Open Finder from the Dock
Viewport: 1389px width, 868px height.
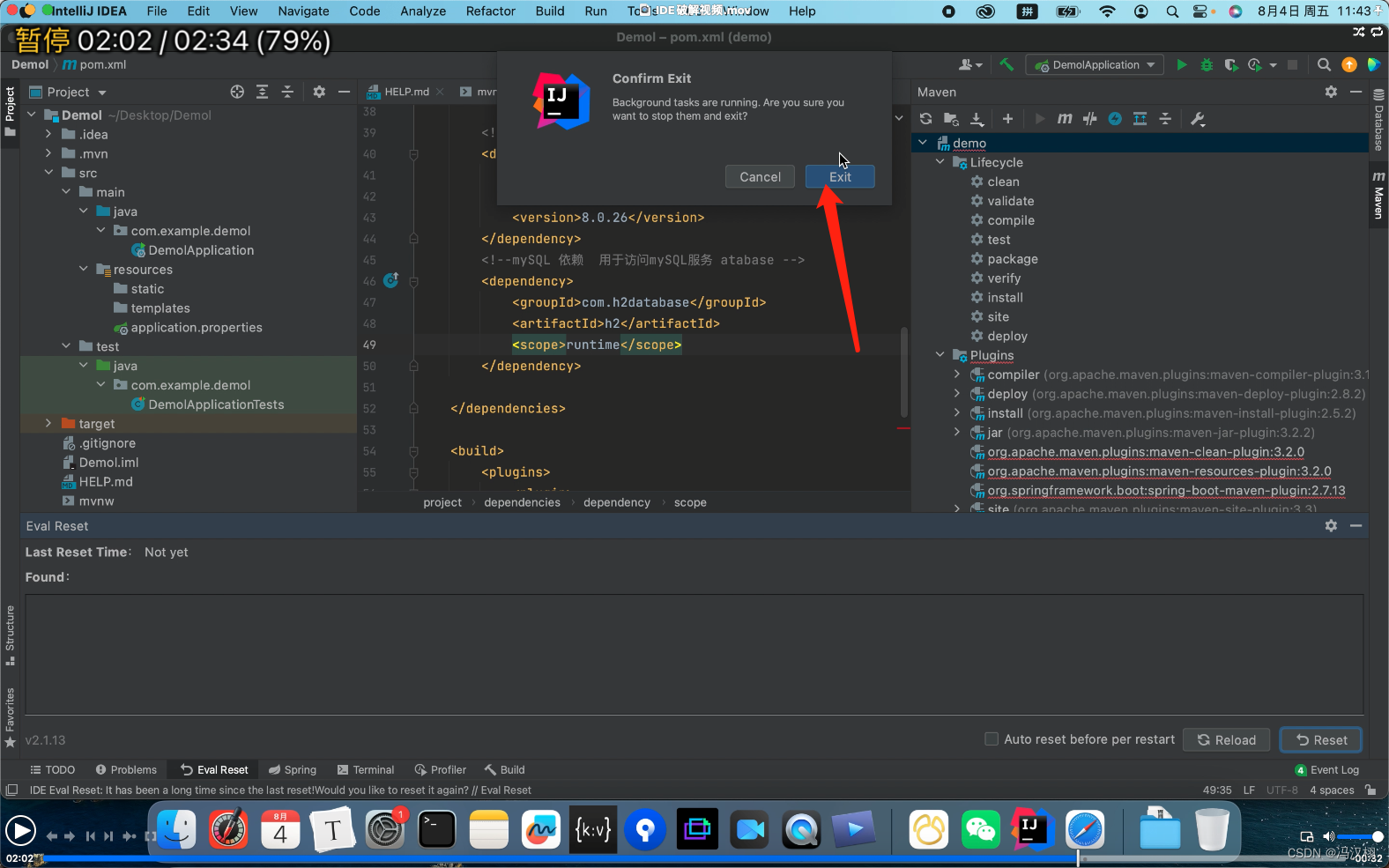click(176, 829)
